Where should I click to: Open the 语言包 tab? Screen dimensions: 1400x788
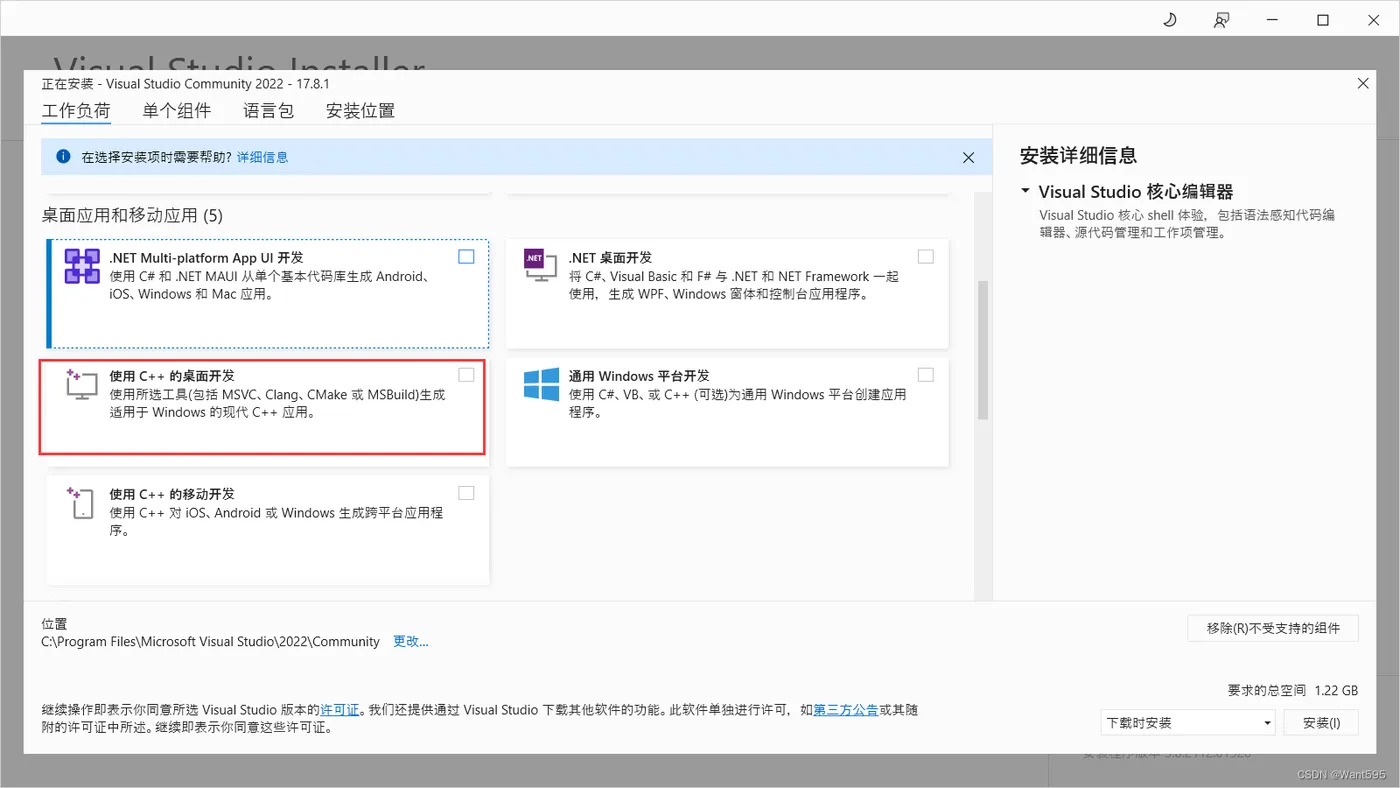pyautogui.click(x=268, y=111)
